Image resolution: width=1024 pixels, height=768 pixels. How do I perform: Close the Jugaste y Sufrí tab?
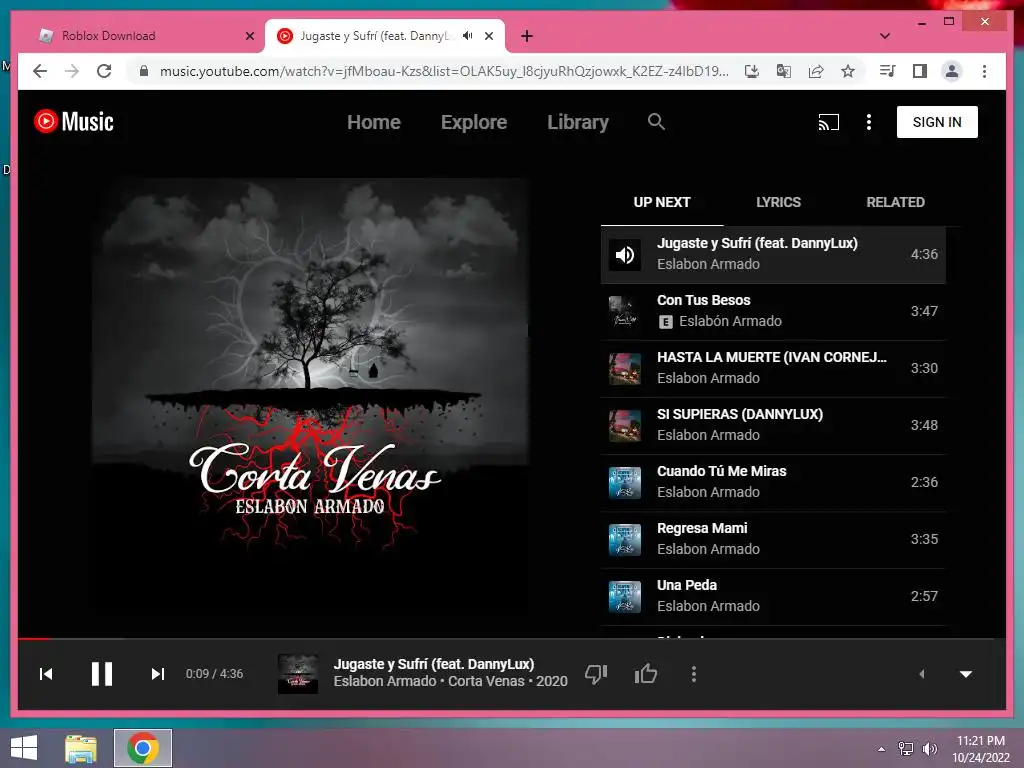489,36
